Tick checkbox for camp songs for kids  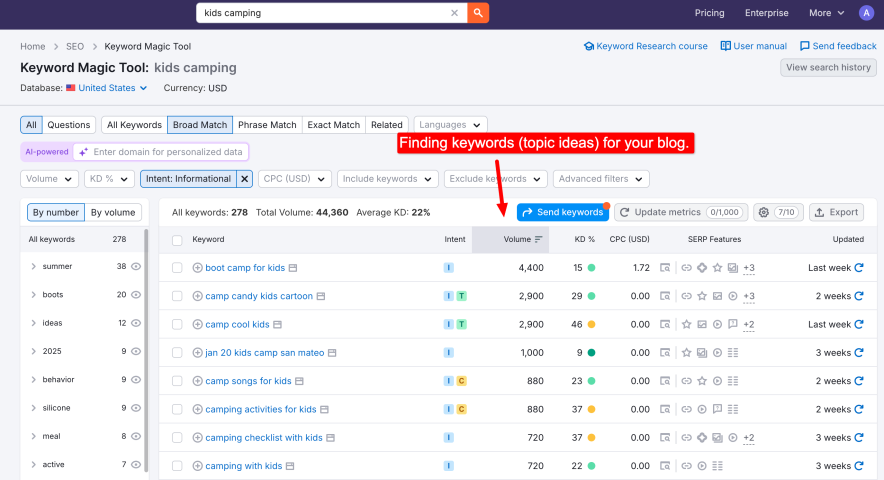(x=177, y=381)
